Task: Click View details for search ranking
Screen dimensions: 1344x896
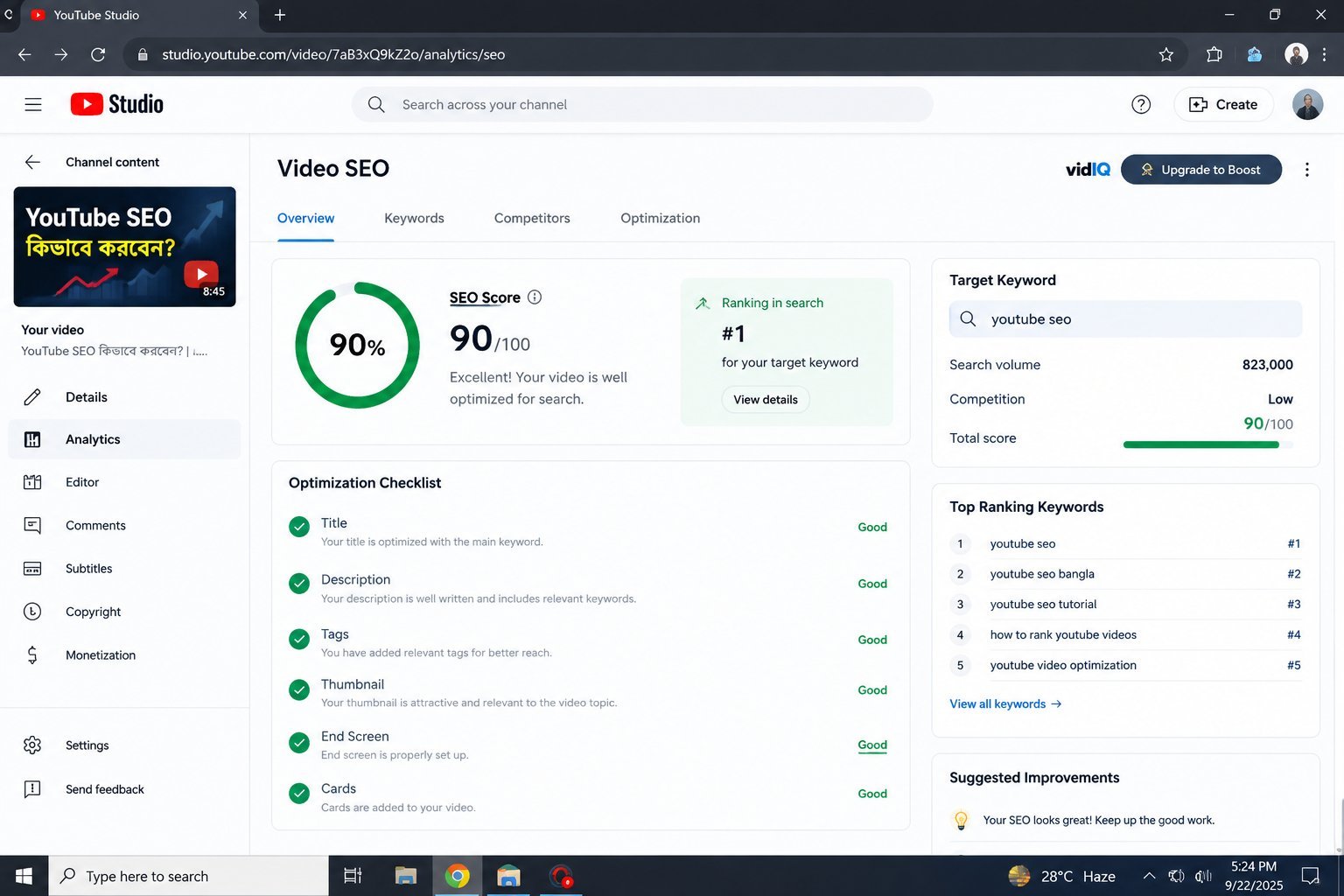Action: pyautogui.click(x=766, y=400)
